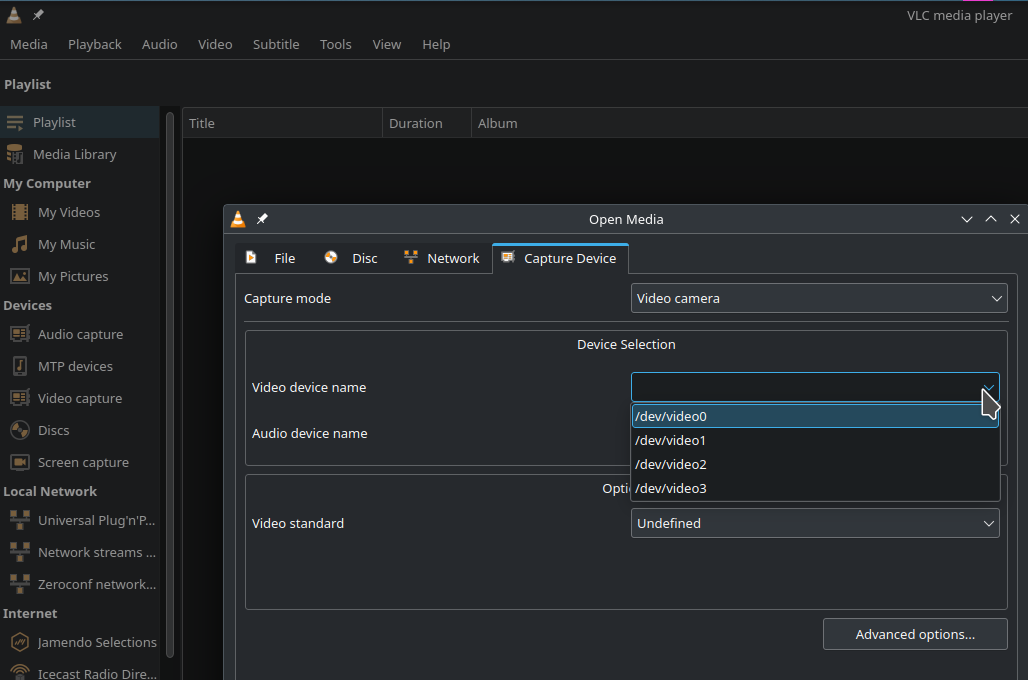The width and height of the screenshot is (1028, 680).
Task: Select /dev/video2 from the device list
Action: (x=815, y=464)
